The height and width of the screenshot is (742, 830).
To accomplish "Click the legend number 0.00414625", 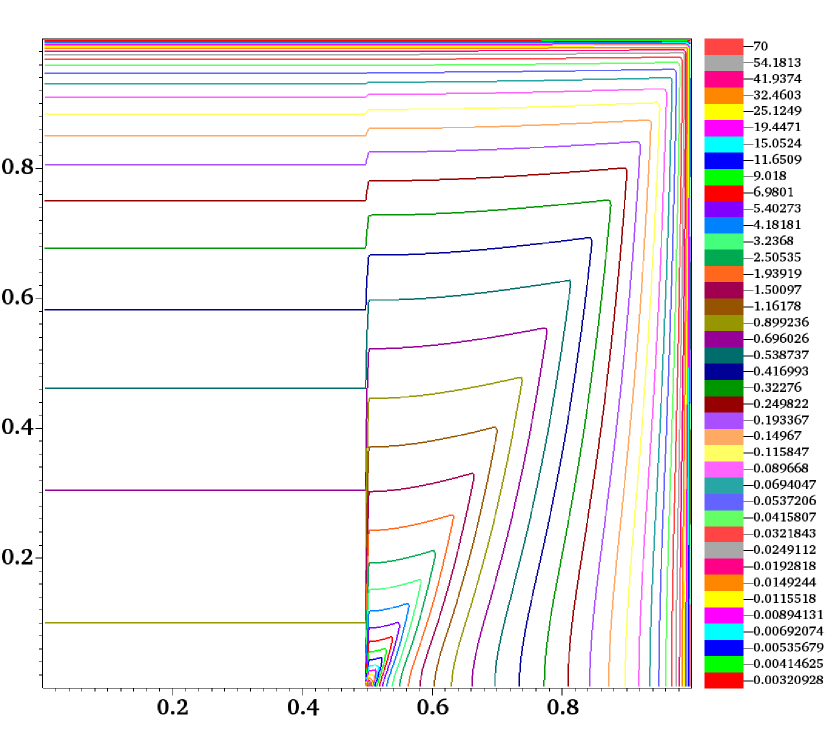I will [x=788, y=664].
